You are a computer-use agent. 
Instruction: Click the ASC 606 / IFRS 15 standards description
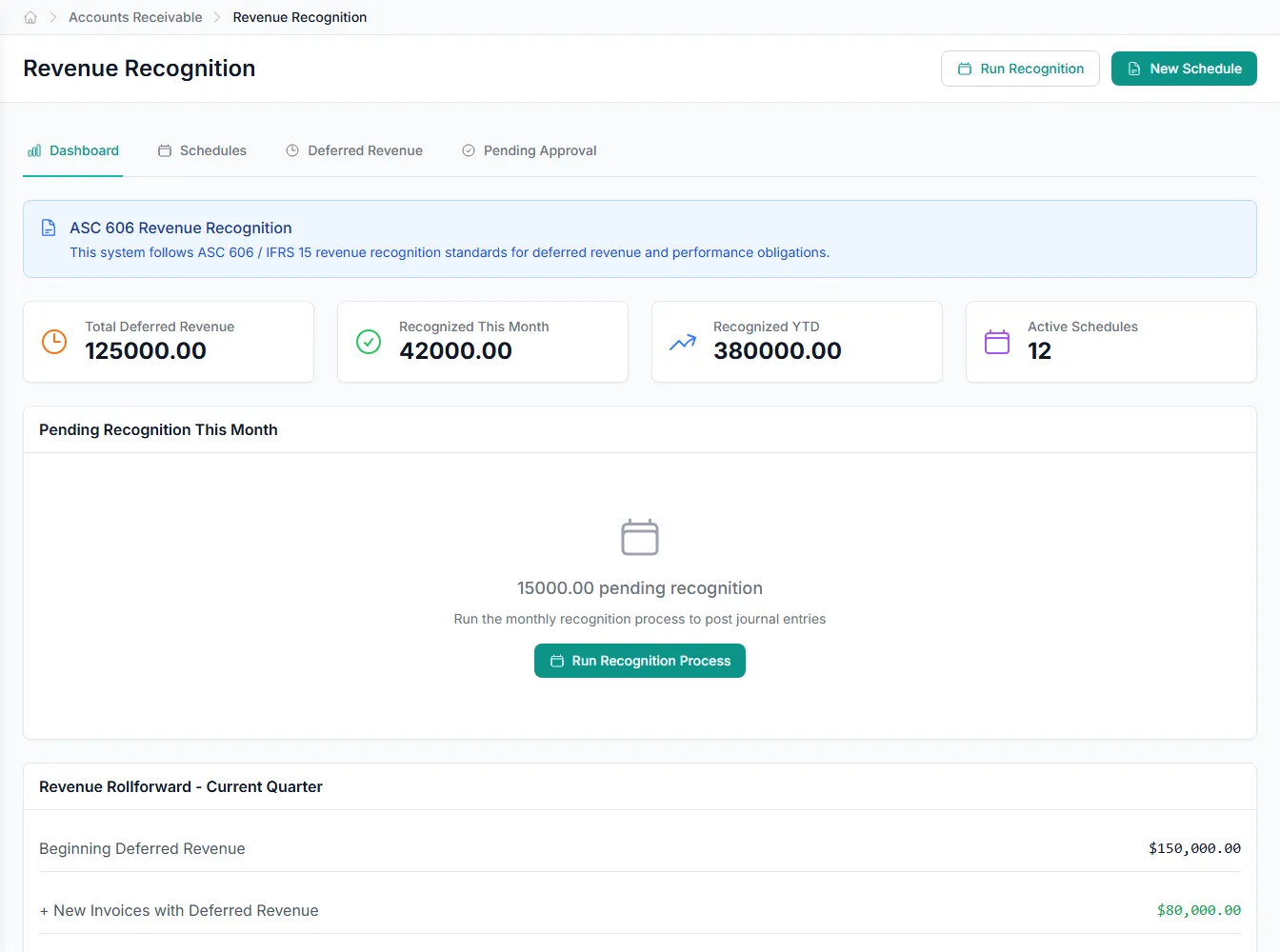(x=450, y=252)
